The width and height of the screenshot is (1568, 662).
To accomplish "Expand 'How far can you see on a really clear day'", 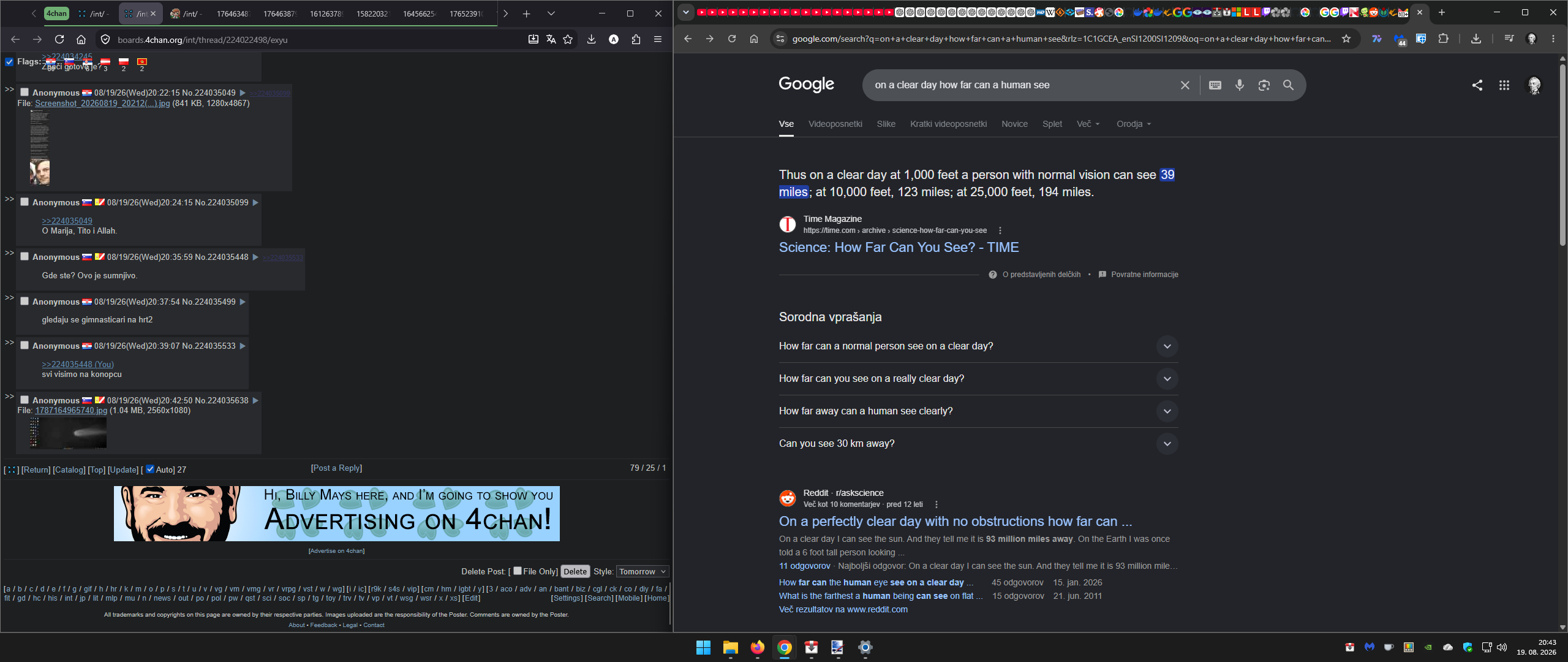I will (x=979, y=379).
